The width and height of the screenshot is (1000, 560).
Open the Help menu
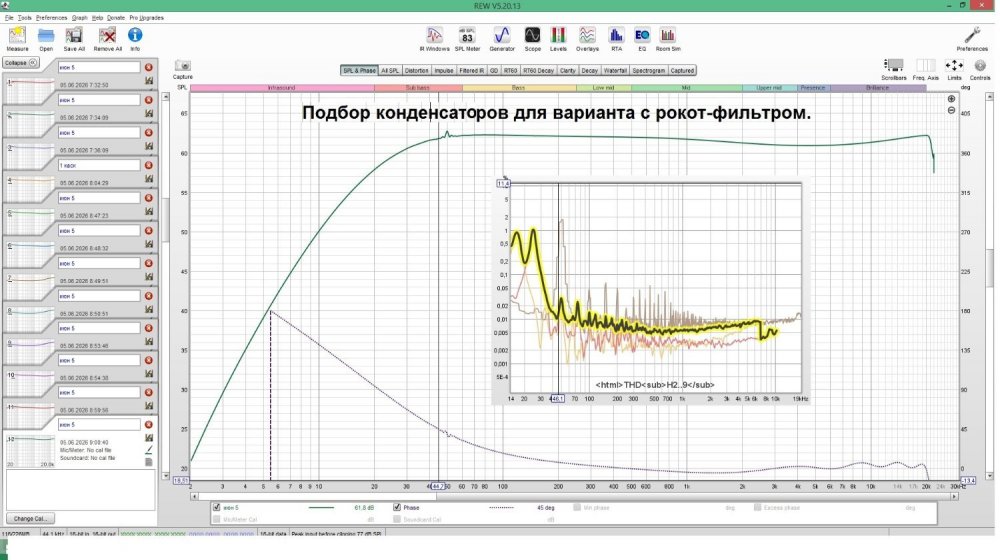tap(97, 18)
